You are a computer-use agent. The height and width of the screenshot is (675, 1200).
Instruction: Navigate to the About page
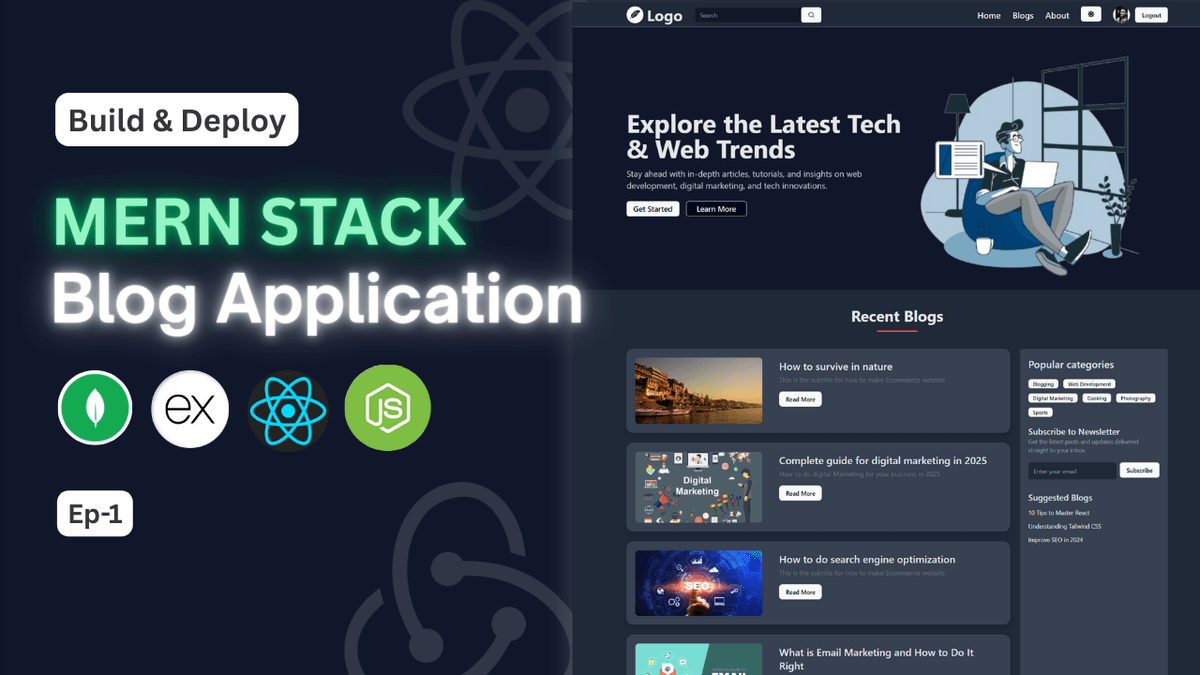click(x=1057, y=16)
